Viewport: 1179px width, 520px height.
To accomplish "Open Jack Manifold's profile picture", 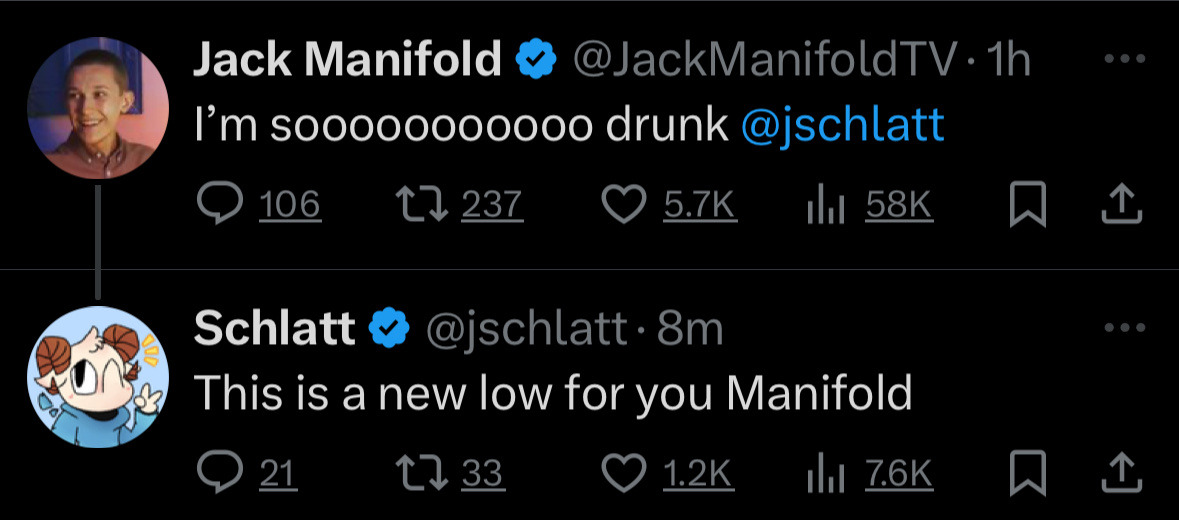I will point(97,108).
